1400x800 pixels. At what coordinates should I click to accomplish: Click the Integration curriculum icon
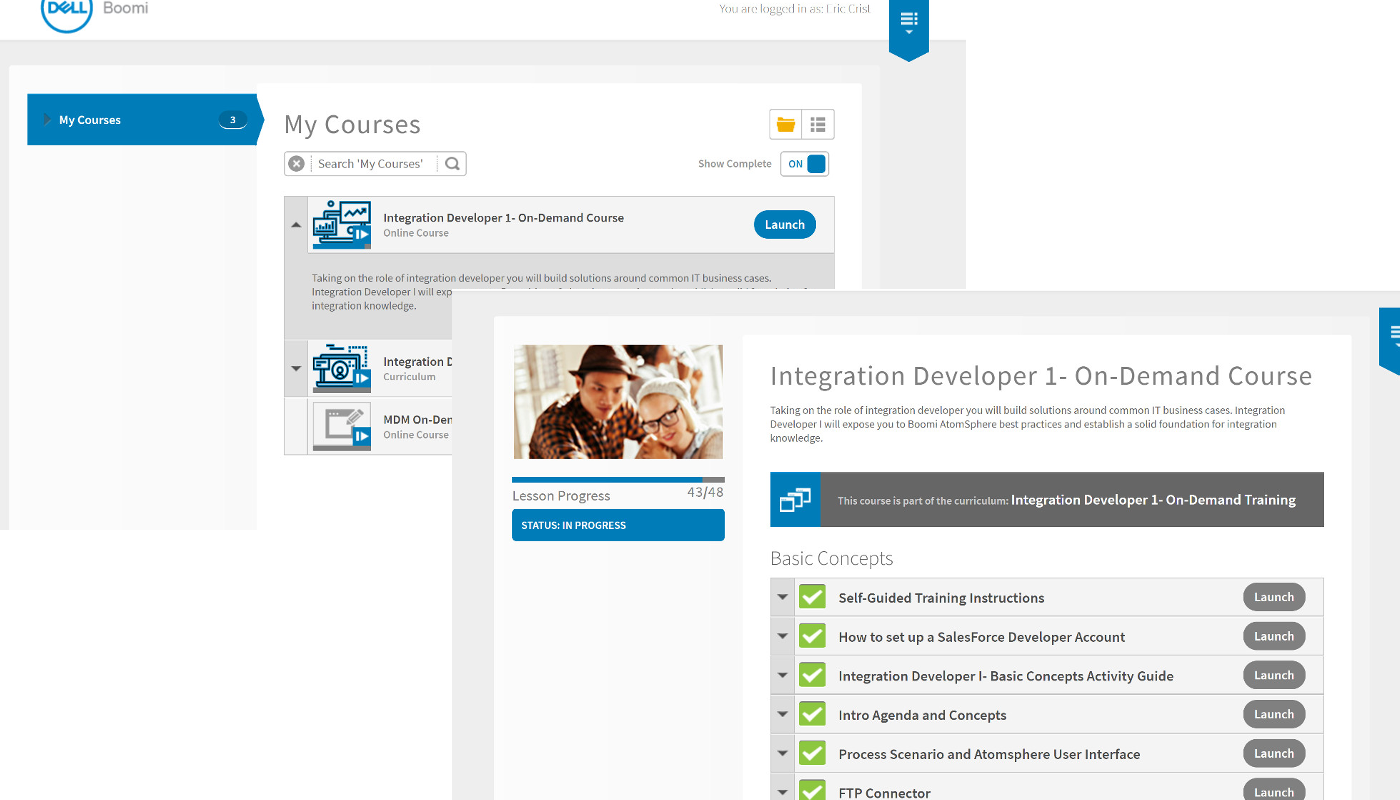[x=341, y=367]
